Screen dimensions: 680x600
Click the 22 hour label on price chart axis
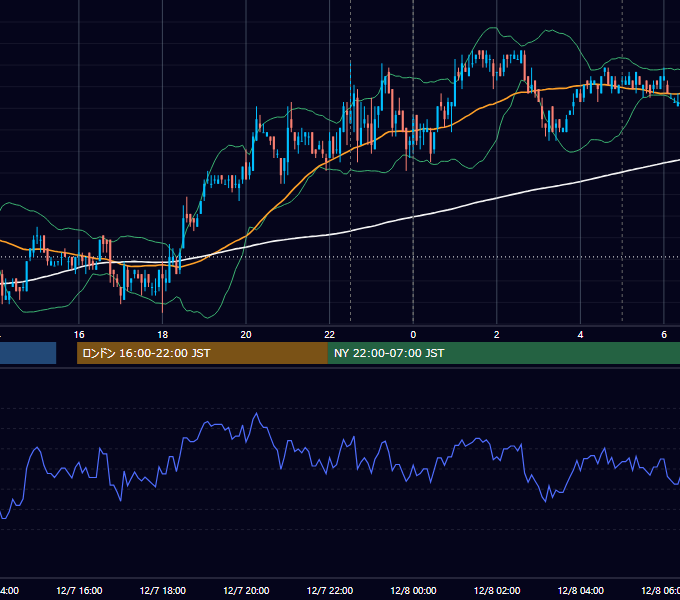coord(330,335)
